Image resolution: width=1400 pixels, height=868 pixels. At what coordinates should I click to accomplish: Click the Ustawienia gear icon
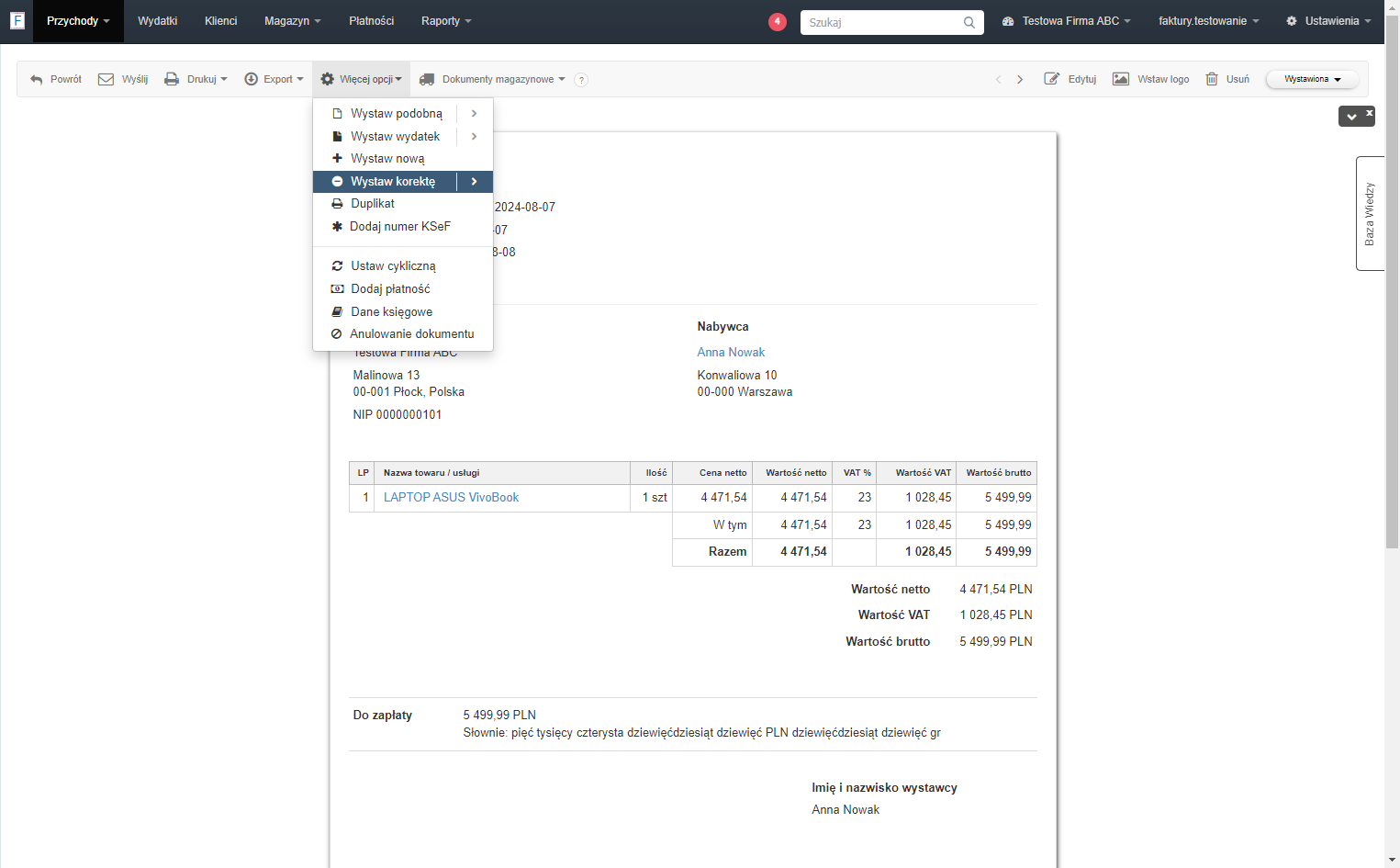(1292, 21)
